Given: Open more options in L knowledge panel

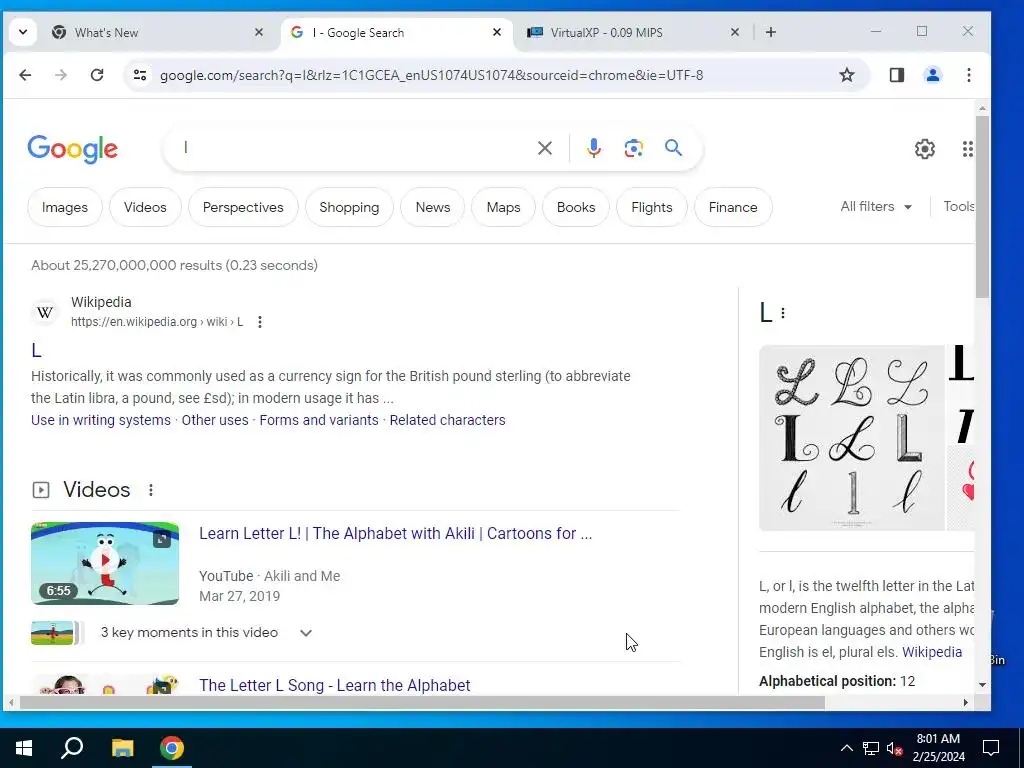Looking at the screenshot, I should click(783, 313).
